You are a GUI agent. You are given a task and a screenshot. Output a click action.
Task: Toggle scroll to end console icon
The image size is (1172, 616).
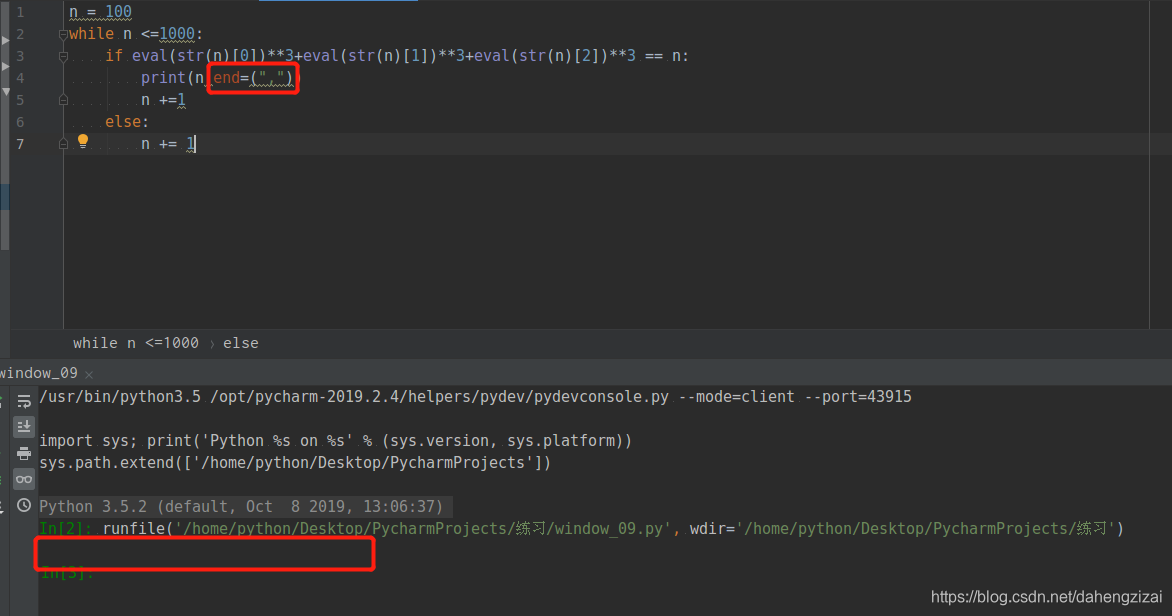click(x=24, y=427)
